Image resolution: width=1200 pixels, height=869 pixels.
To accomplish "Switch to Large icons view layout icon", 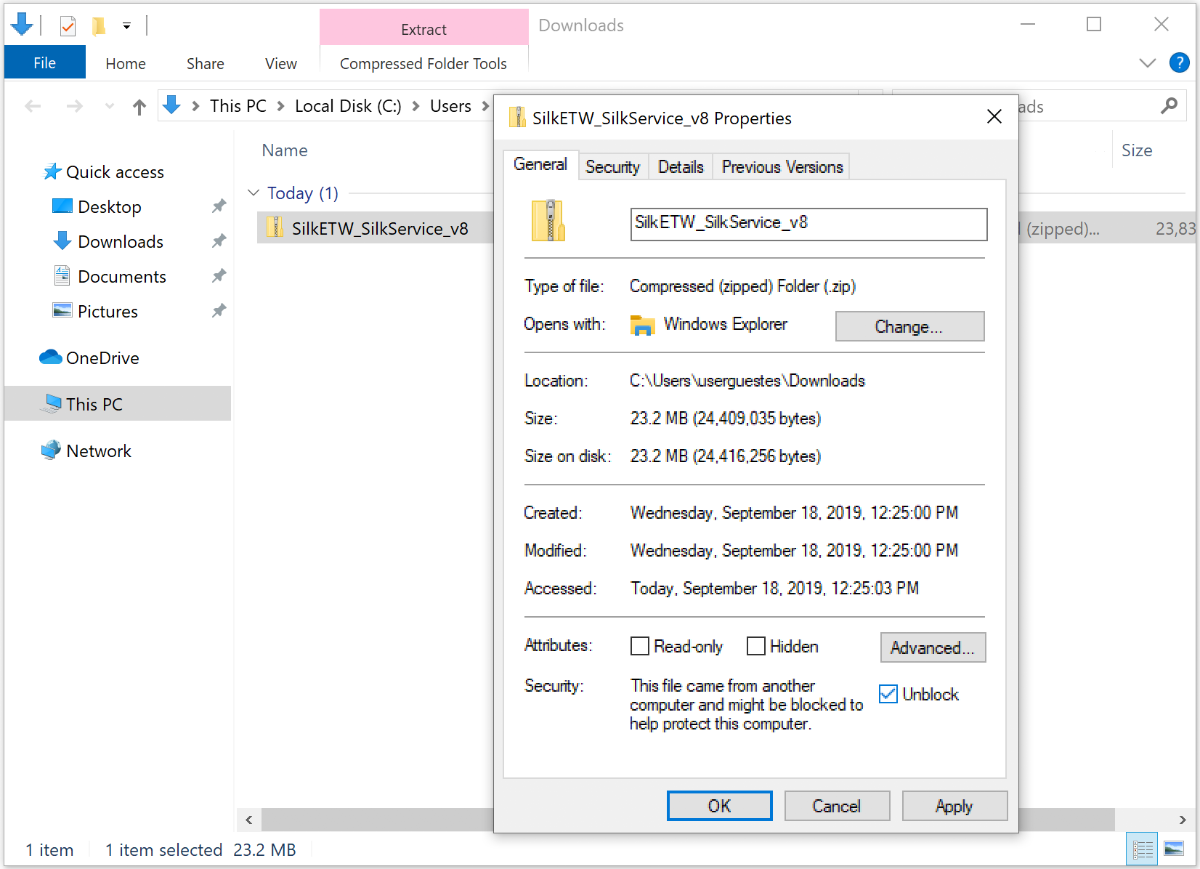I will pos(1174,850).
